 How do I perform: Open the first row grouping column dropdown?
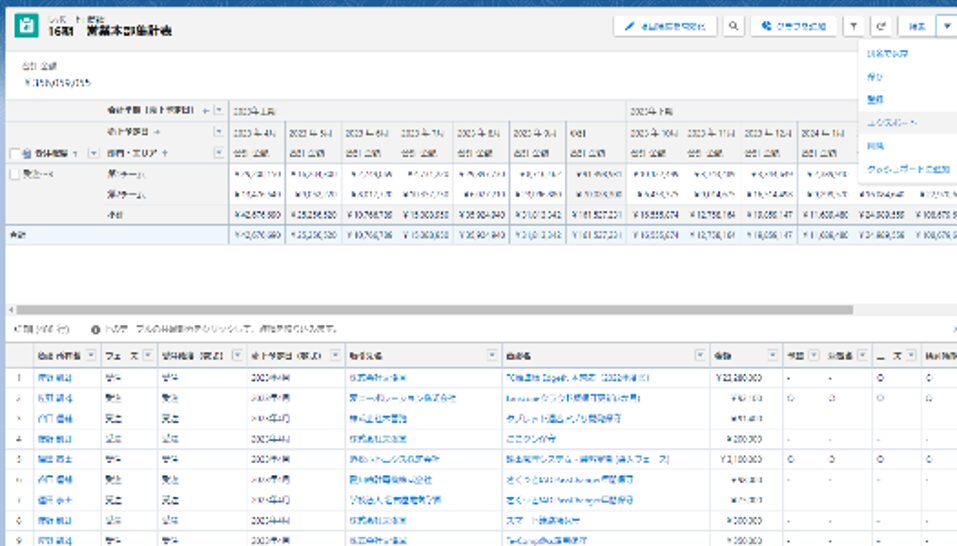(93, 153)
